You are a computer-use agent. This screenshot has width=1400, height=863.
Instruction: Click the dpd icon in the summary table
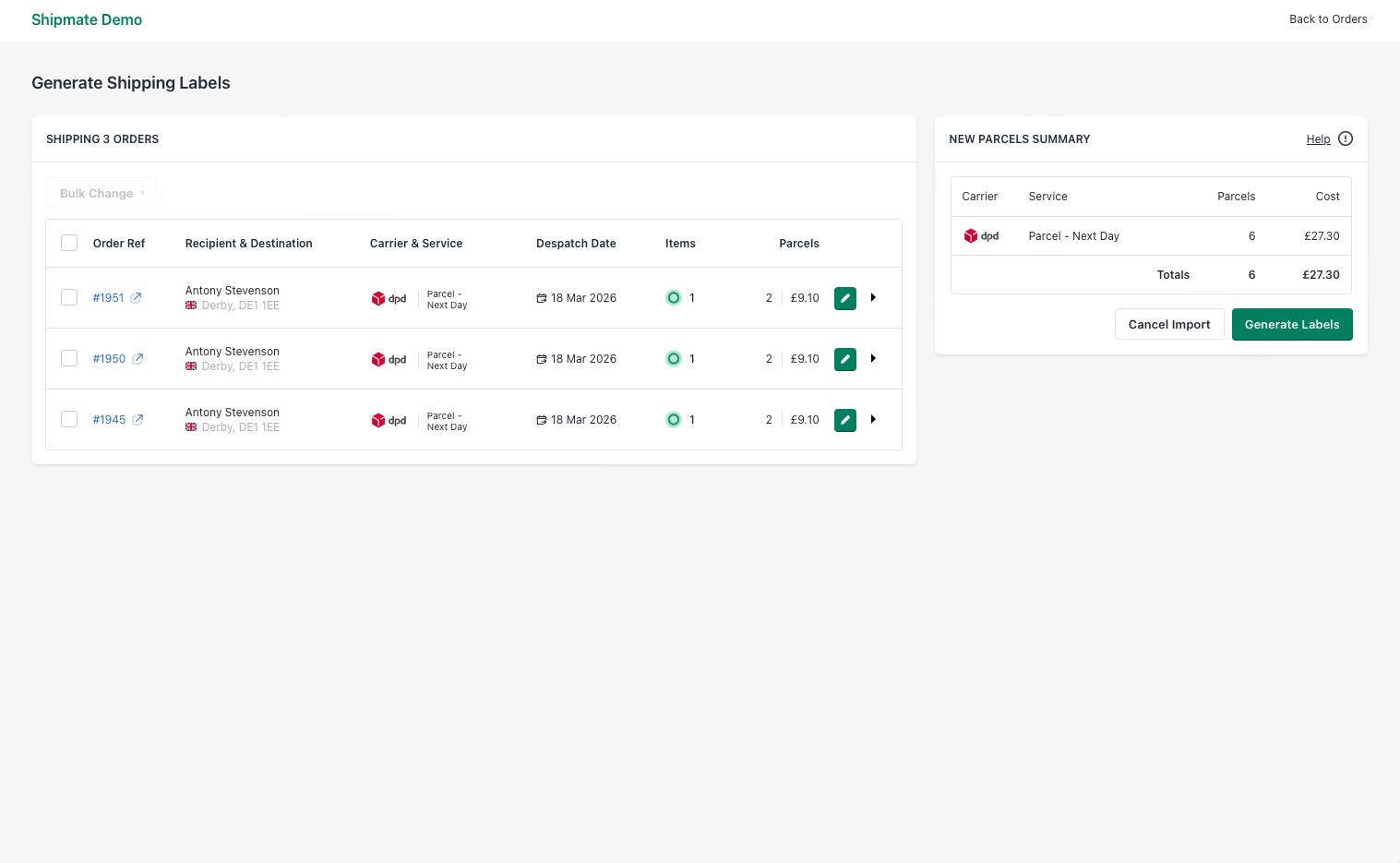coord(972,235)
